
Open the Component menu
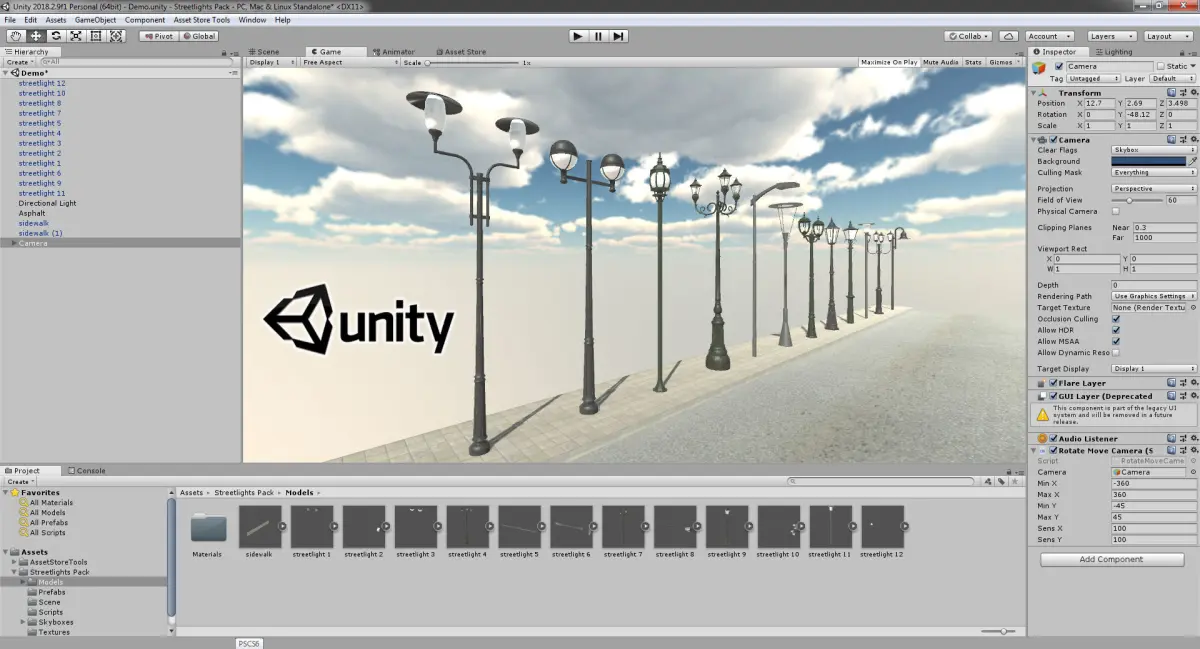click(x=145, y=20)
